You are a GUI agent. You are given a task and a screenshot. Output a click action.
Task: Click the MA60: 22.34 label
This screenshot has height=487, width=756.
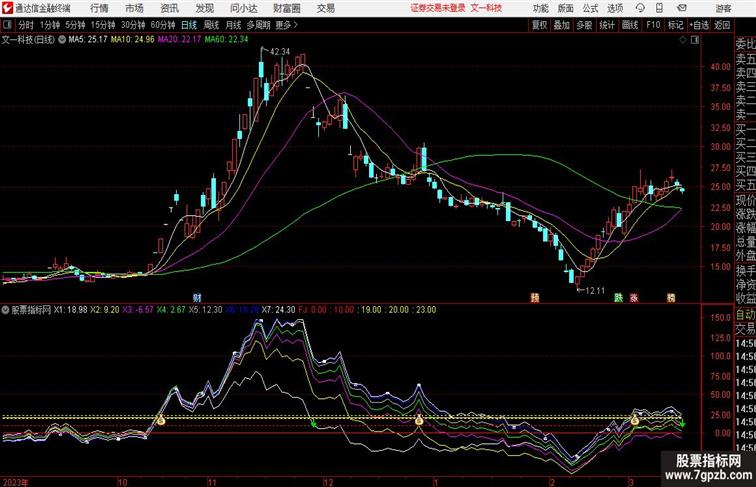click(226, 40)
